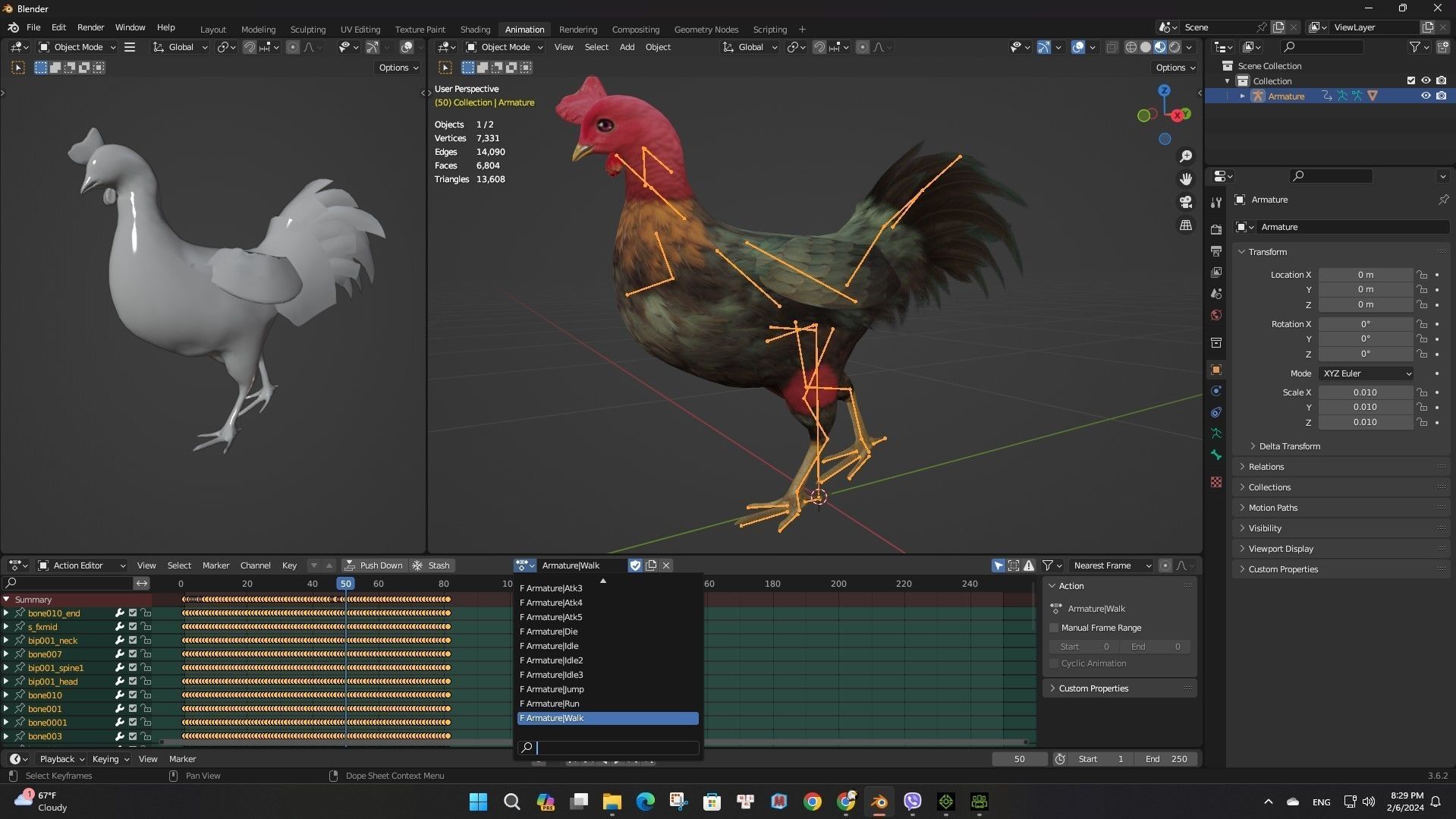The image size is (1456, 819).
Task: Click the Location X value field
Action: (1365, 275)
